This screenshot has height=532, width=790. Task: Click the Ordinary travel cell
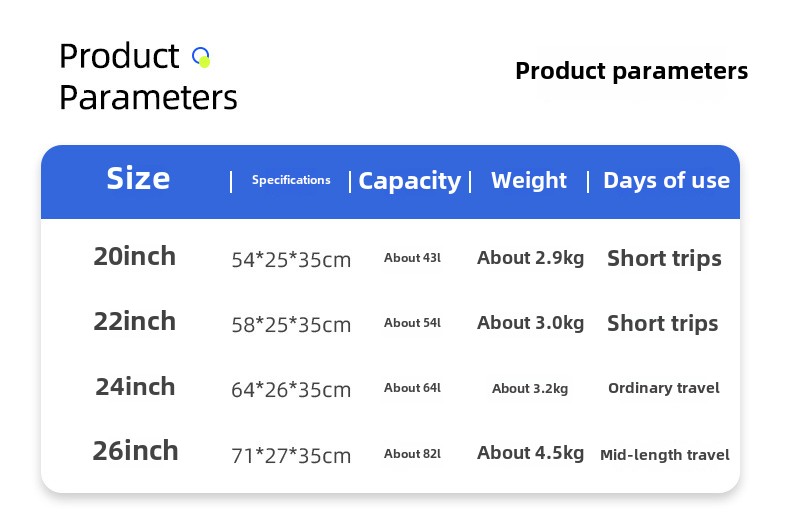[663, 388]
